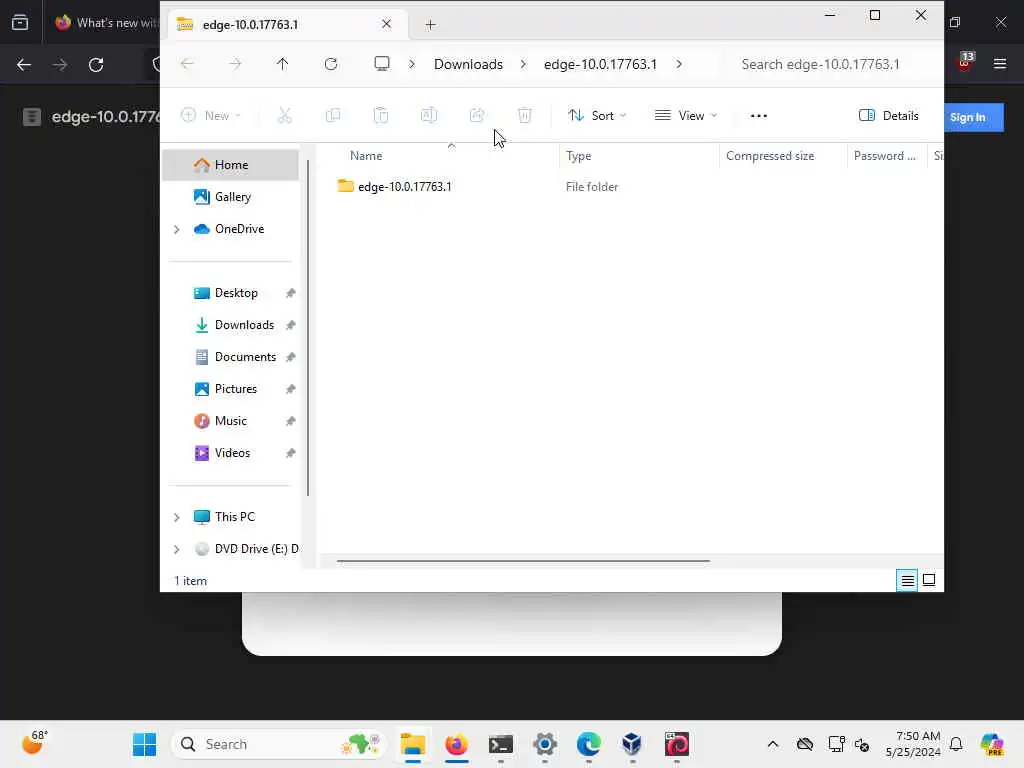
Task: Click the Delete trash icon
Action: [524, 116]
